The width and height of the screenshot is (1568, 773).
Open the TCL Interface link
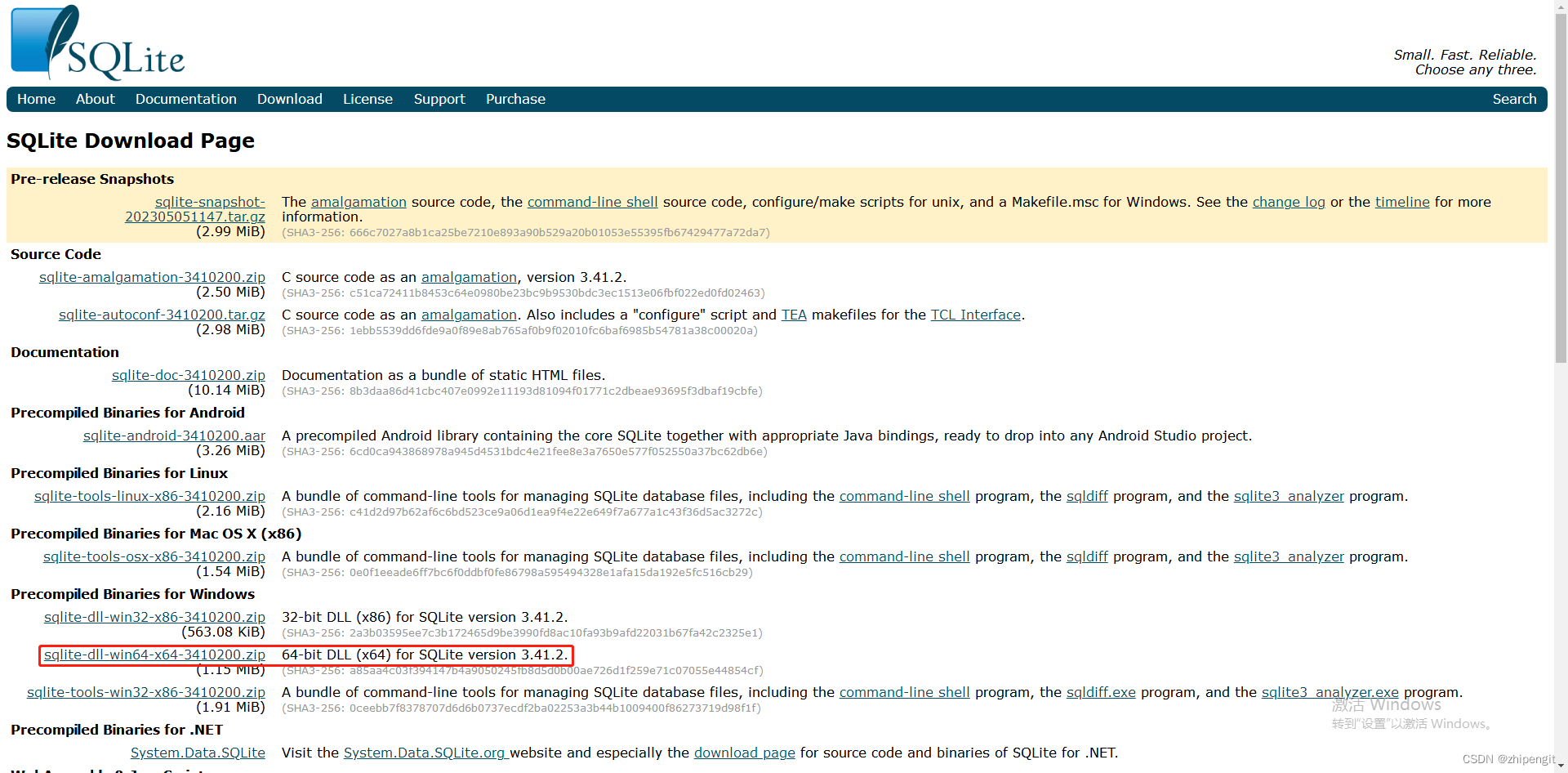pyautogui.click(x=976, y=315)
